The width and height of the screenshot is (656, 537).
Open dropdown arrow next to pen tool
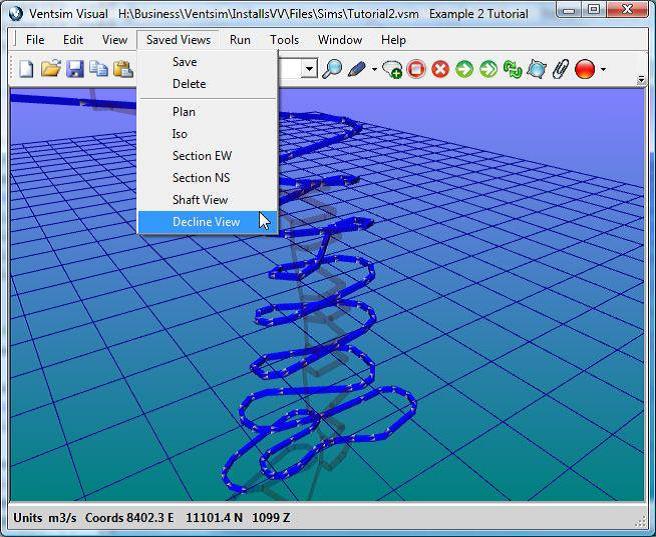pyautogui.click(x=374, y=69)
